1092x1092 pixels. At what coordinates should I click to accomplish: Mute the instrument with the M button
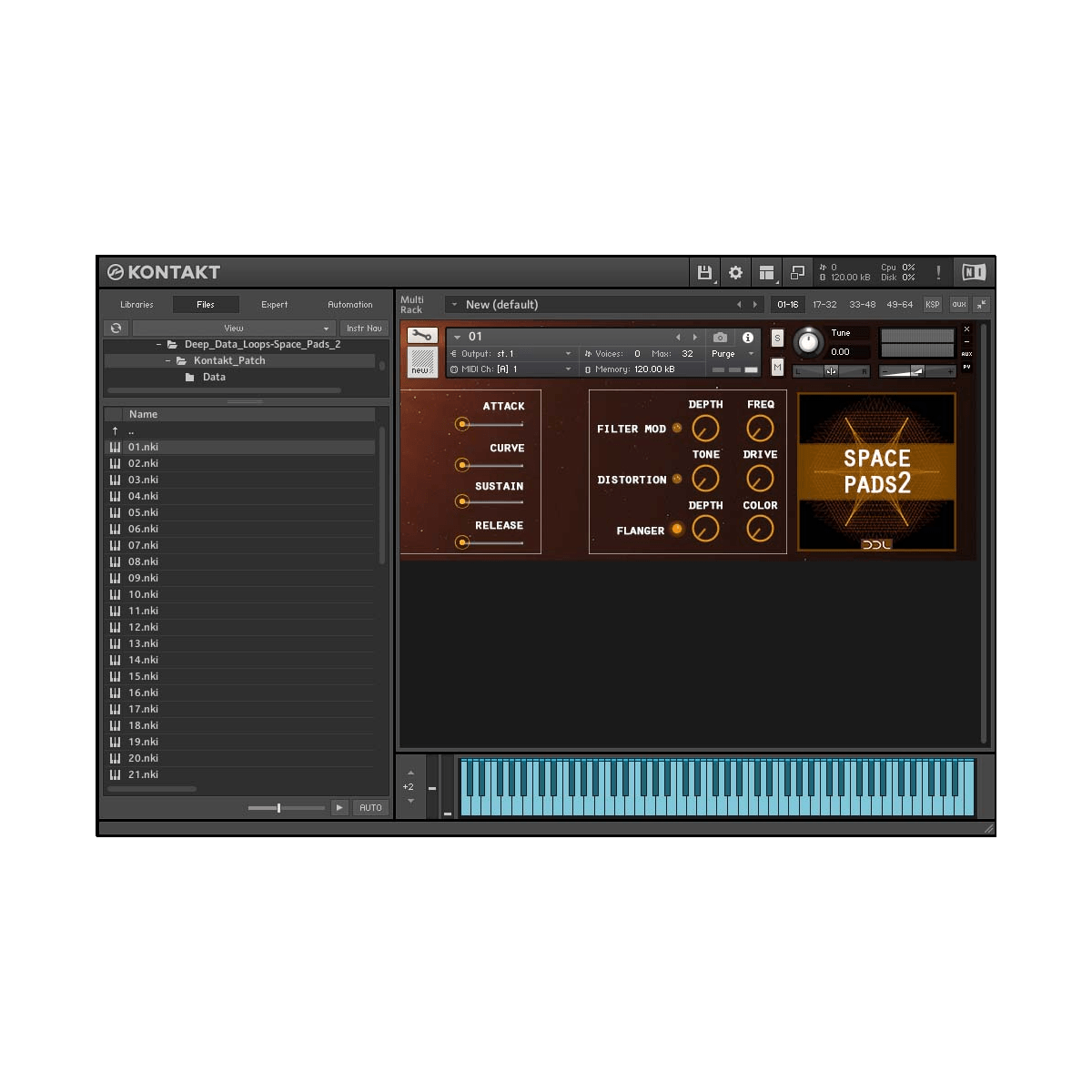[777, 367]
